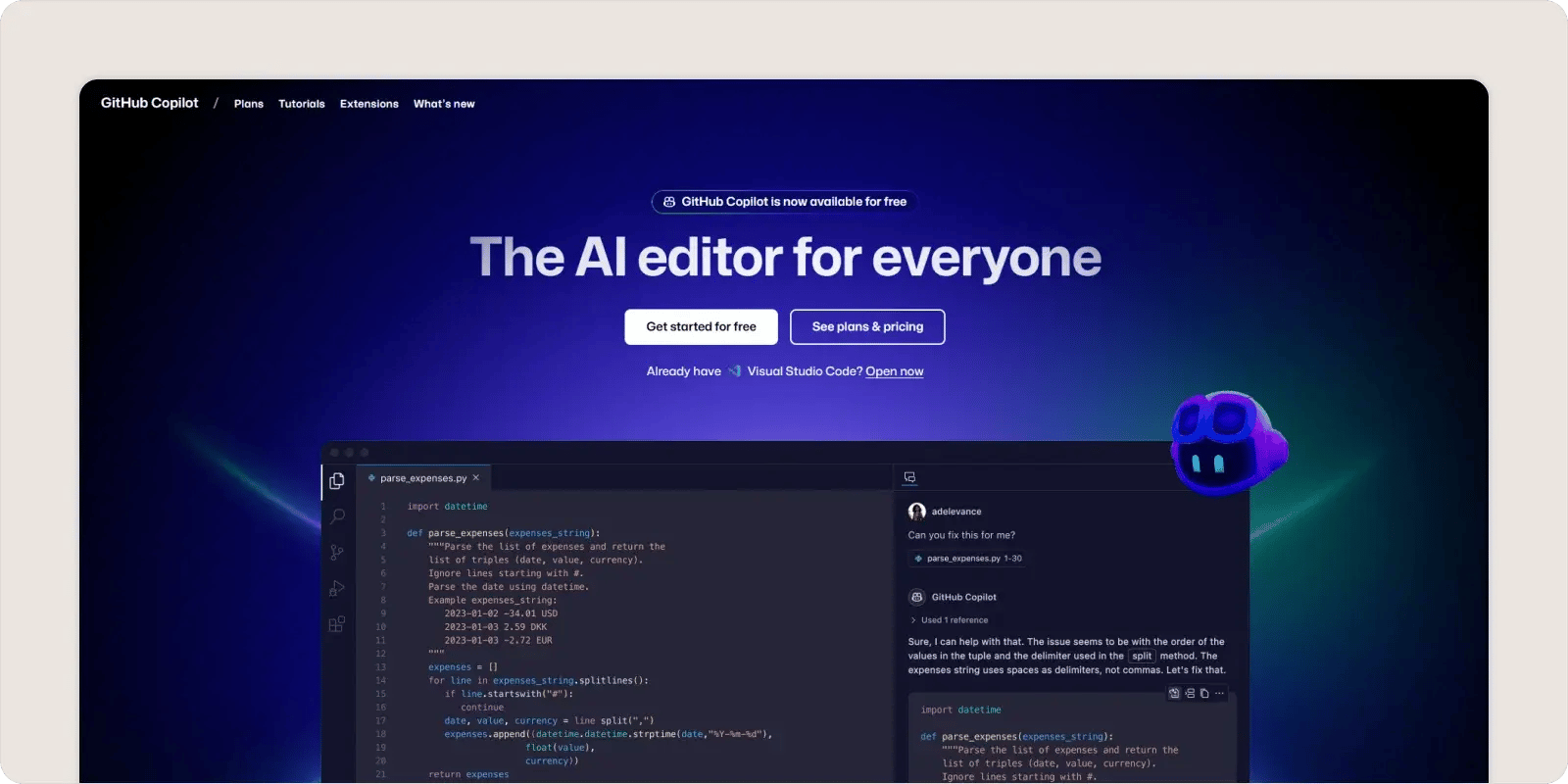Image resolution: width=1568 pixels, height=784 pixels.
Task: Copy the suggested code block
Action: (x=1204, y=693)
